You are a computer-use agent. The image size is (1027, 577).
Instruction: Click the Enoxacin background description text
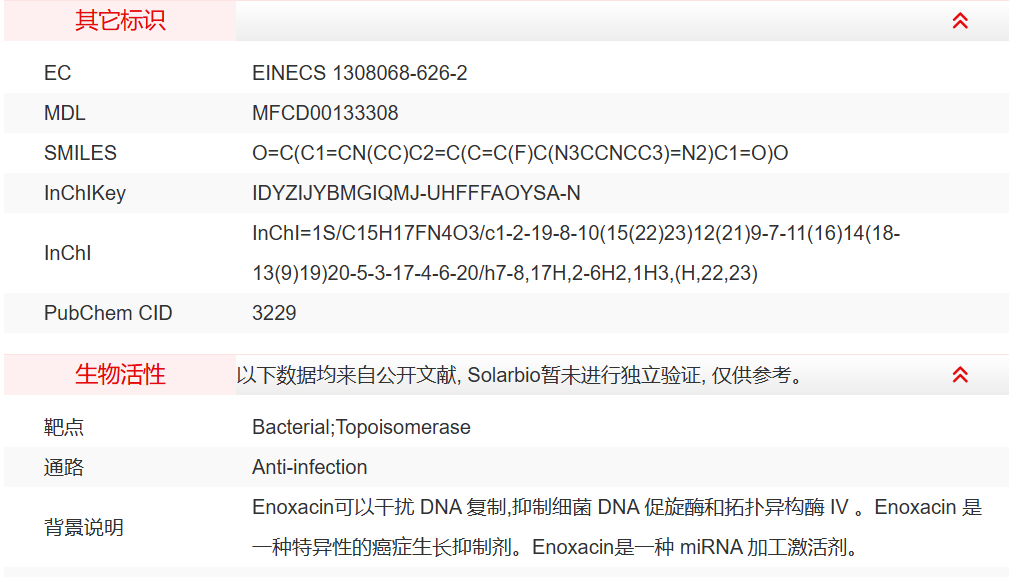tap(616, 527)
